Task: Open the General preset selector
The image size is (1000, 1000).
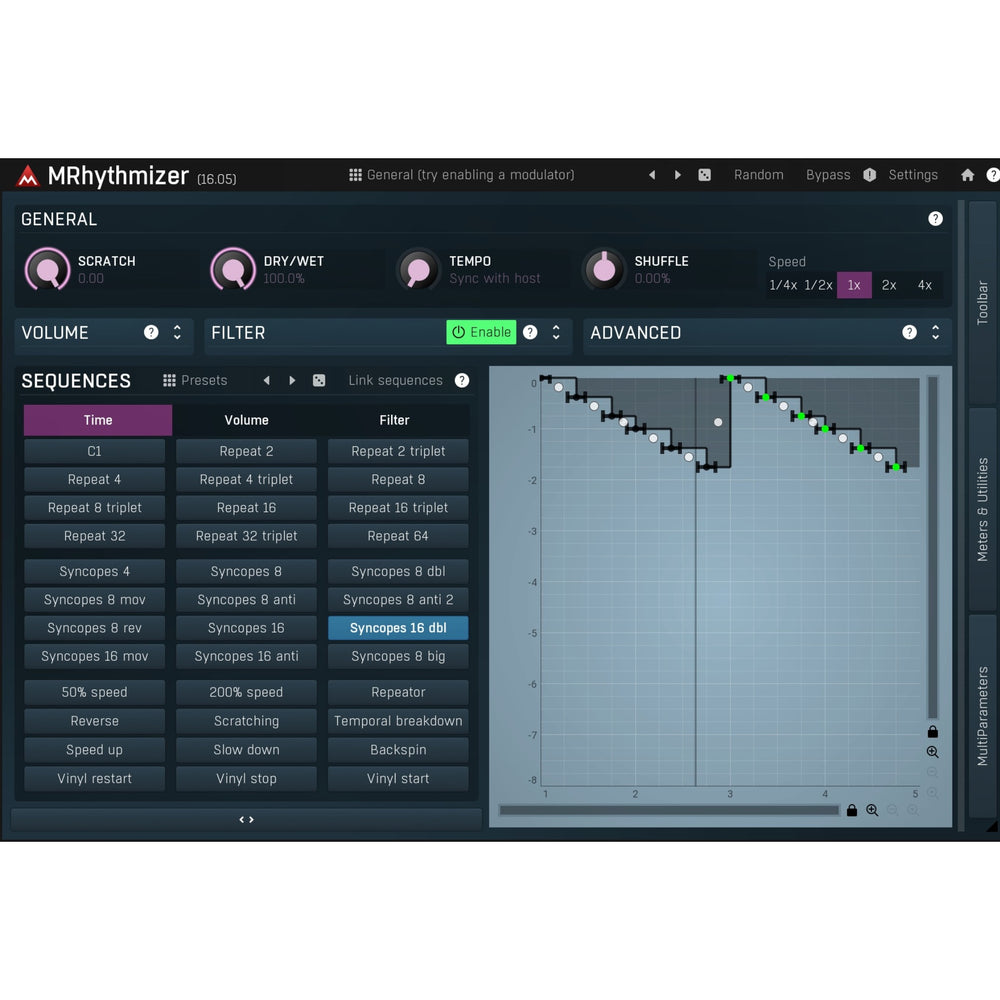Action: click(x=461, y=175)
